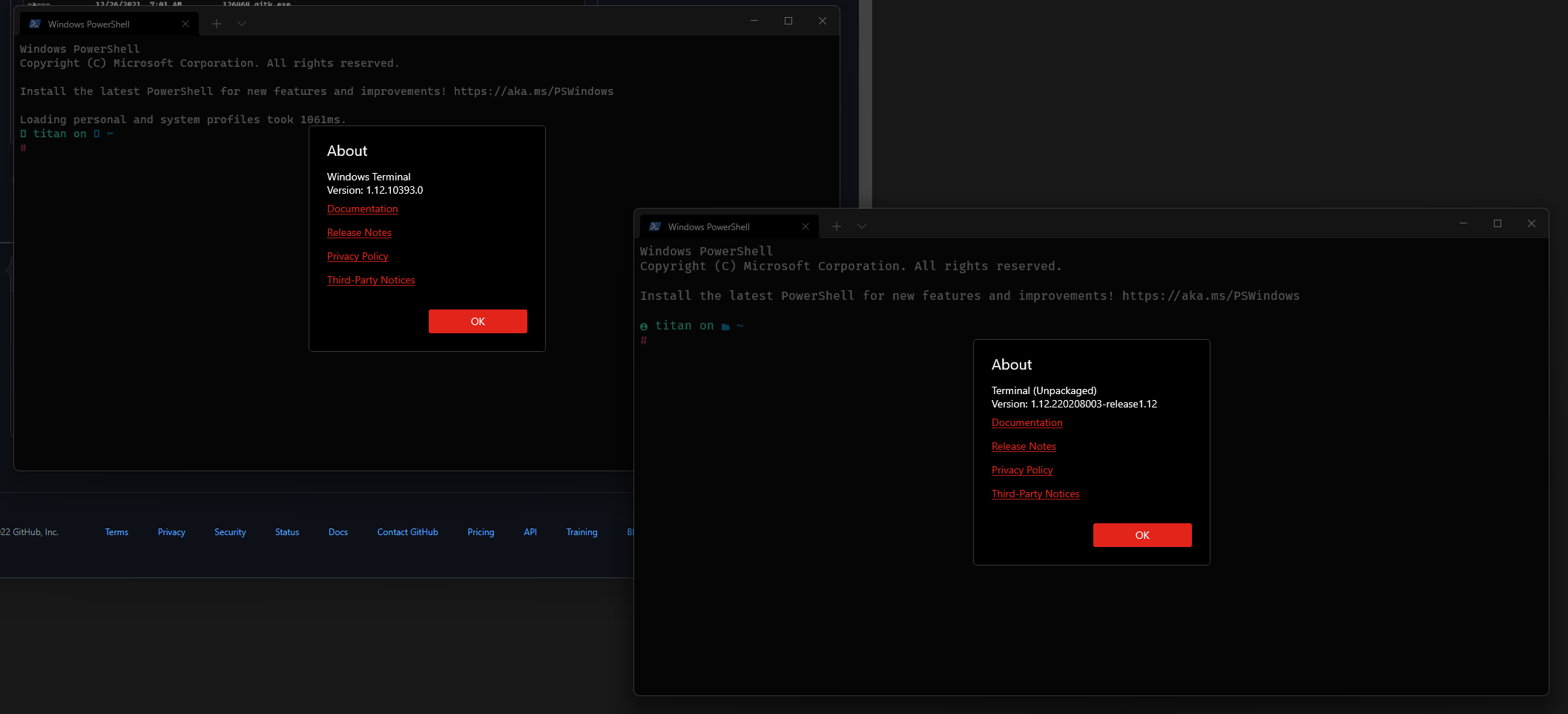Open the Pricing link in the GitHub footer
This screenshot has height=714, width=1568.
tap(481, 531)
